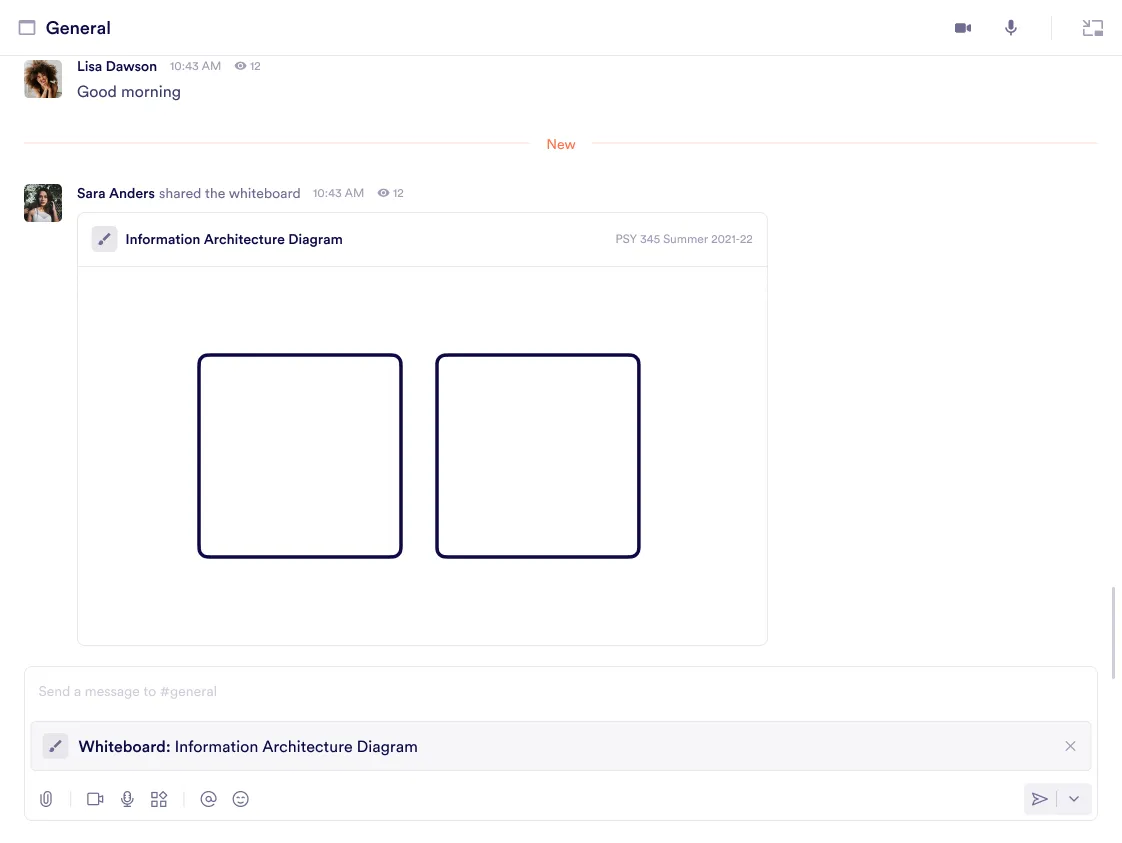Open the shared whiteboard preview canvas
The width and height of the screenshot is (1122, 843).
[x=422, y=455]
